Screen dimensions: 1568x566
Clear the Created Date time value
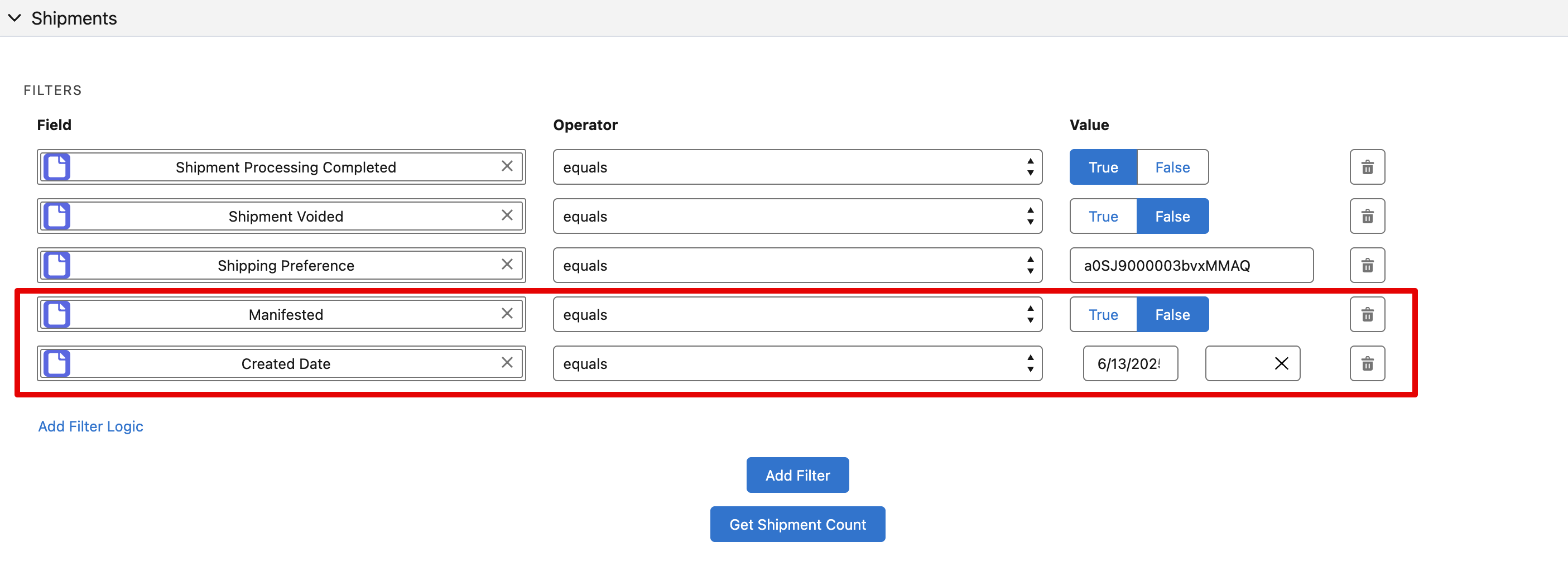pyautogui.click(x=1281, y=364)
